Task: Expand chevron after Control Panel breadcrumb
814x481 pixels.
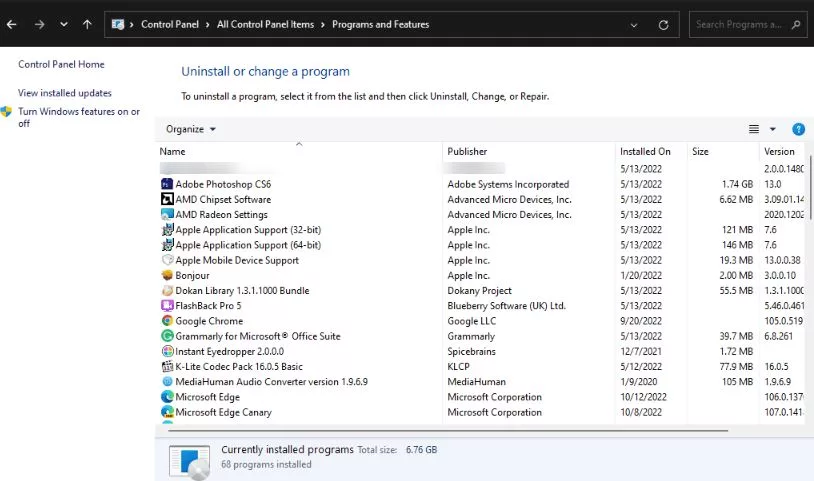Action: (208, 25)
